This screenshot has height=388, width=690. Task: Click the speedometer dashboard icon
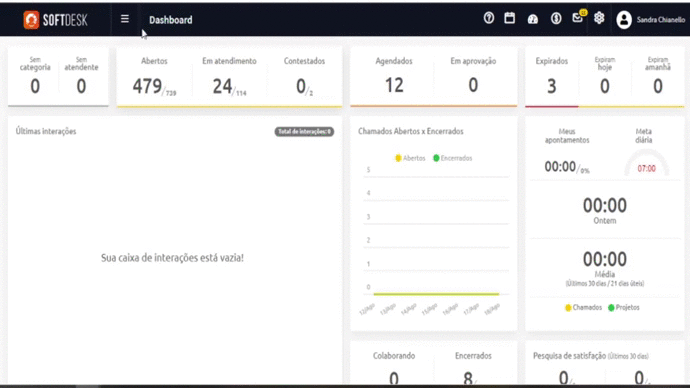point(533,19)
